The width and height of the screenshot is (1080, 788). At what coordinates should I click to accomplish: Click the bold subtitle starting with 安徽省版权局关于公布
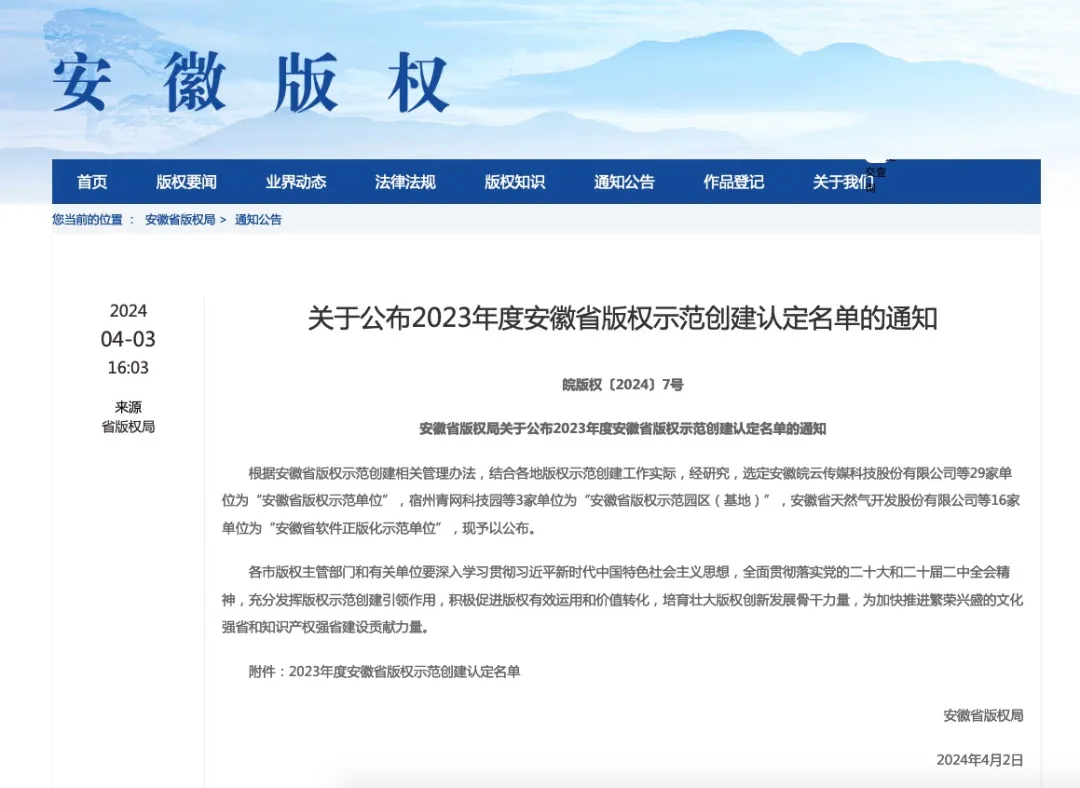(x=623, y=428)
